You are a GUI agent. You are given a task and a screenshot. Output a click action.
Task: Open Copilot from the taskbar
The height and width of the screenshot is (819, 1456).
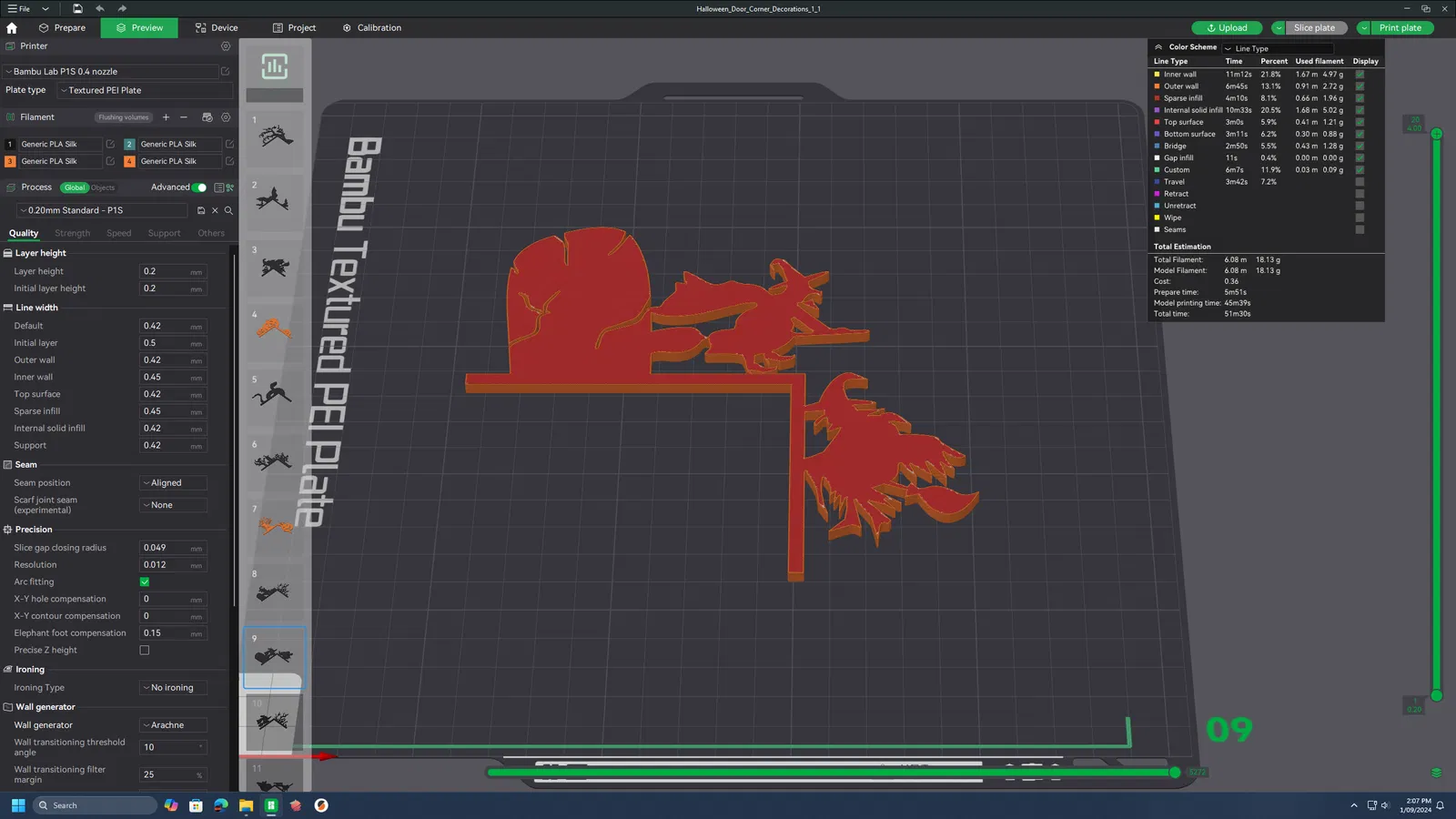coord(171,805)
